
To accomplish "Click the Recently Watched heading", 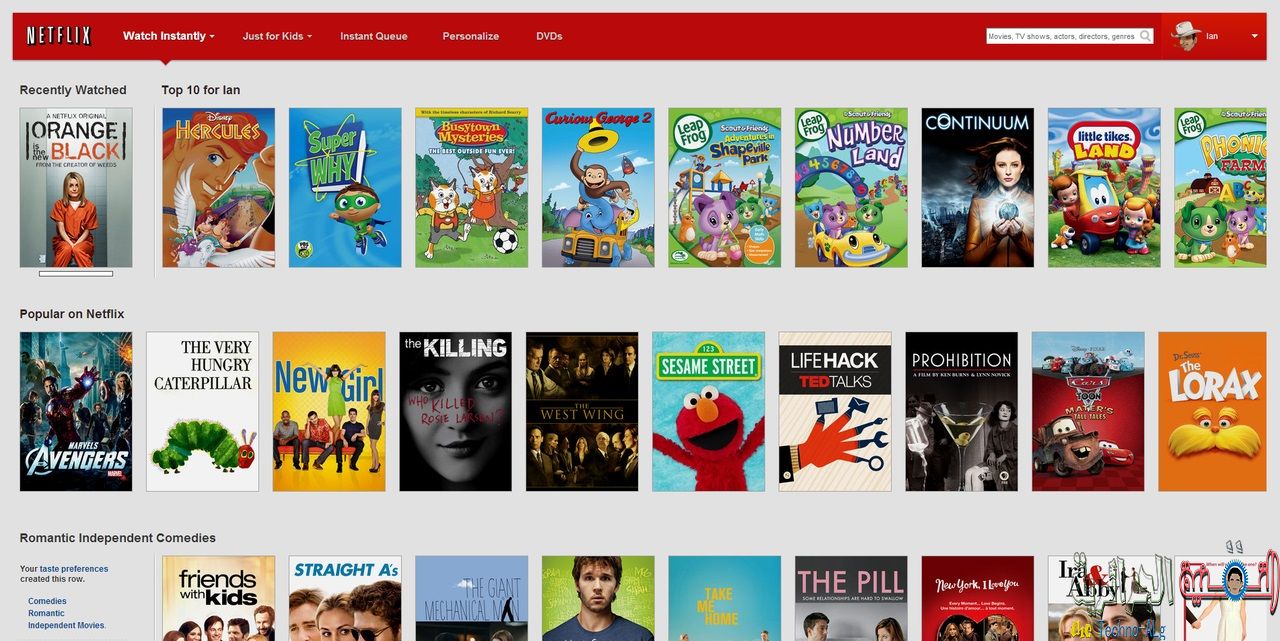I will click(73, 90).
